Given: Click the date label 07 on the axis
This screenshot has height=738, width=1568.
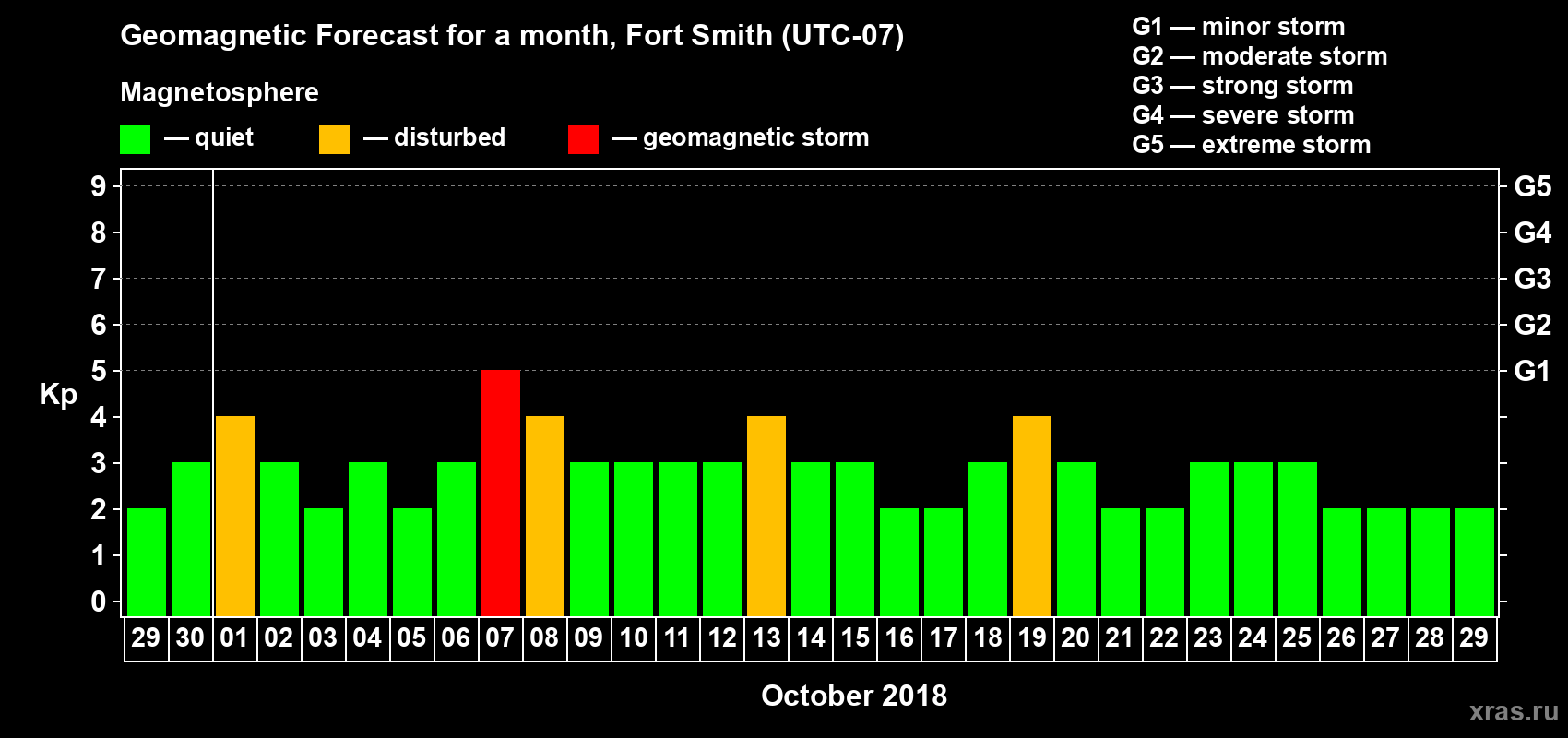Looking at the screenshot, I should click(x=500, y=637).
